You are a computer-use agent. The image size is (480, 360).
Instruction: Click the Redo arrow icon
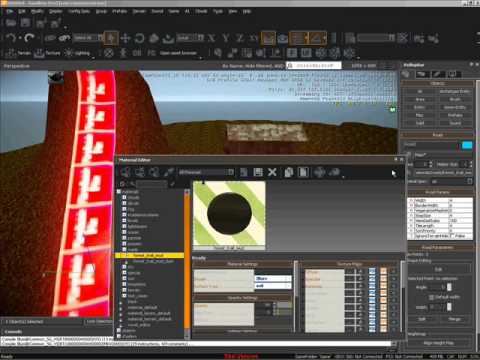(x=29, y=38)
